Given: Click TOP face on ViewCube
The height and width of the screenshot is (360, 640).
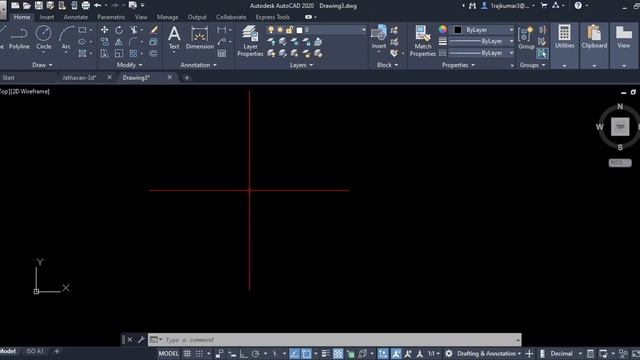Looking at the screenshot, I should point(620,127).
